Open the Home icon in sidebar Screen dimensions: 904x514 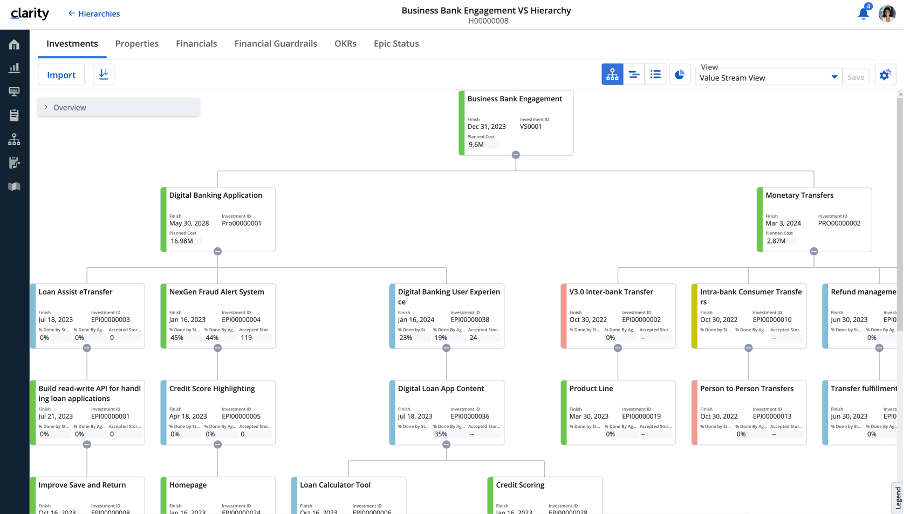(x=14, y=44)
